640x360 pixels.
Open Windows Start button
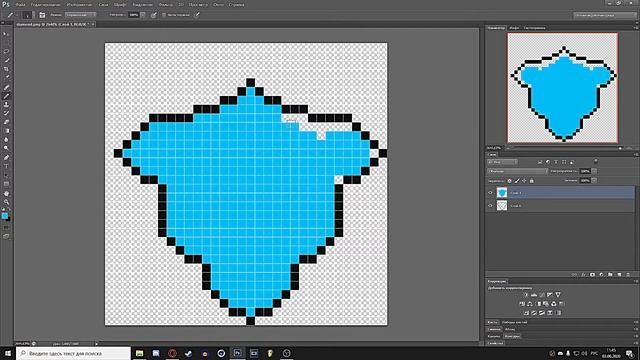[8, 353]
